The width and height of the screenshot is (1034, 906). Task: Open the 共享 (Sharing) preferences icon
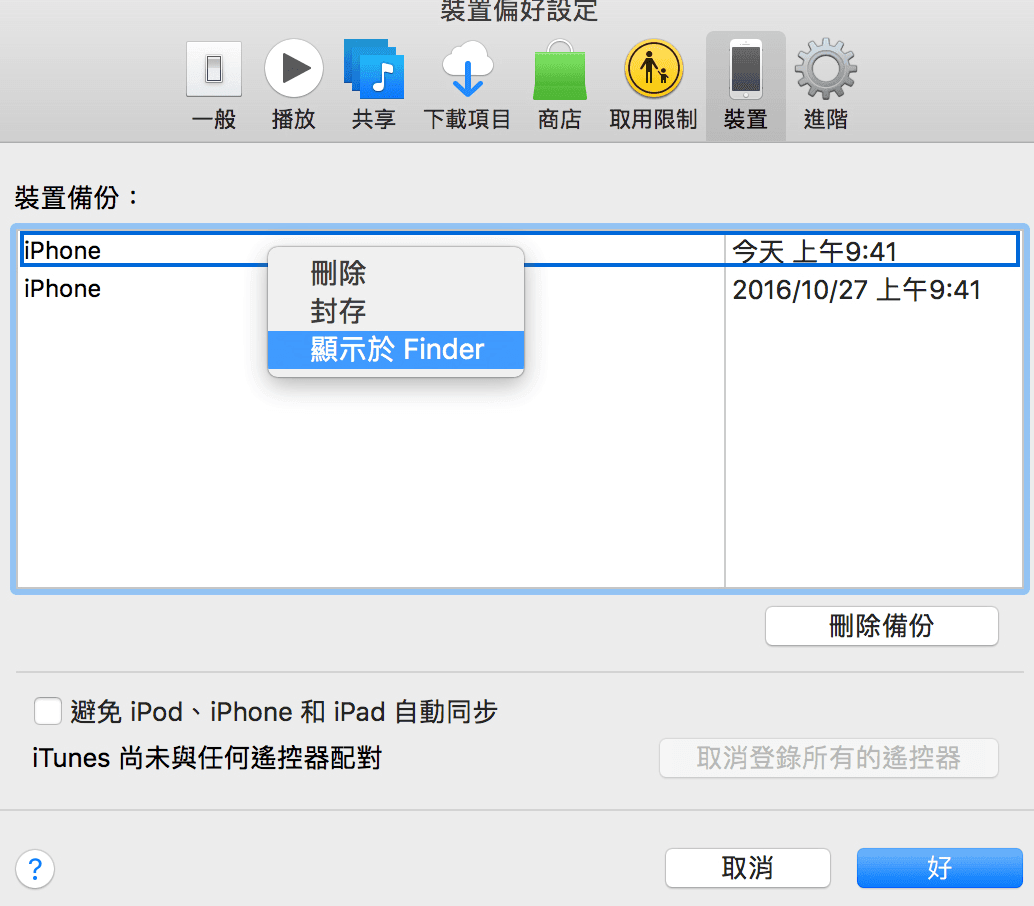point(373,70)
